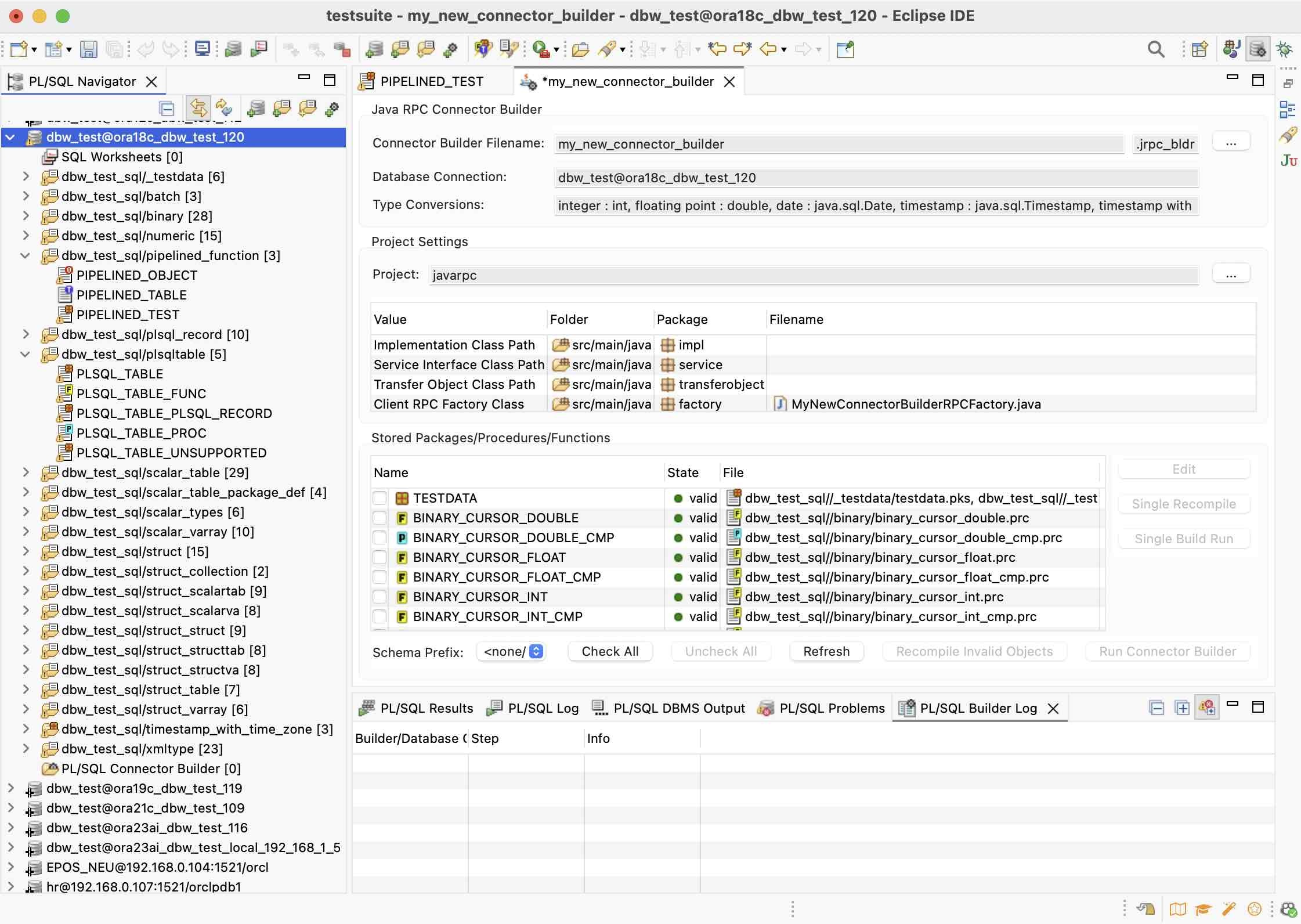The width and height of the screenshot is (1301, 924).
Task: Click the Undo icon in the toolbar
Action: tap(144, 49)
